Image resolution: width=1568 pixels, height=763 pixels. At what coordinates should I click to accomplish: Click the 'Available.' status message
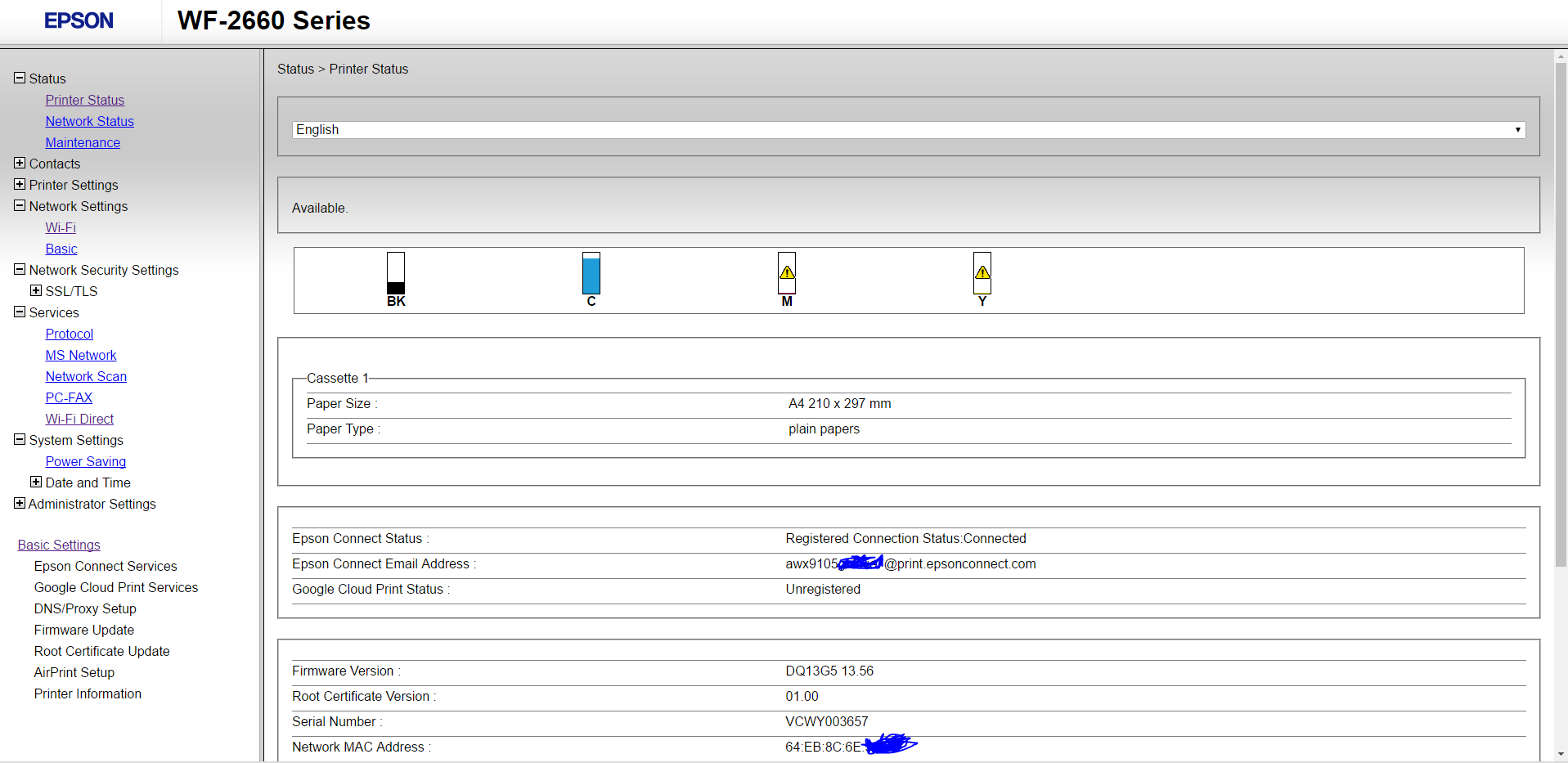320,208
